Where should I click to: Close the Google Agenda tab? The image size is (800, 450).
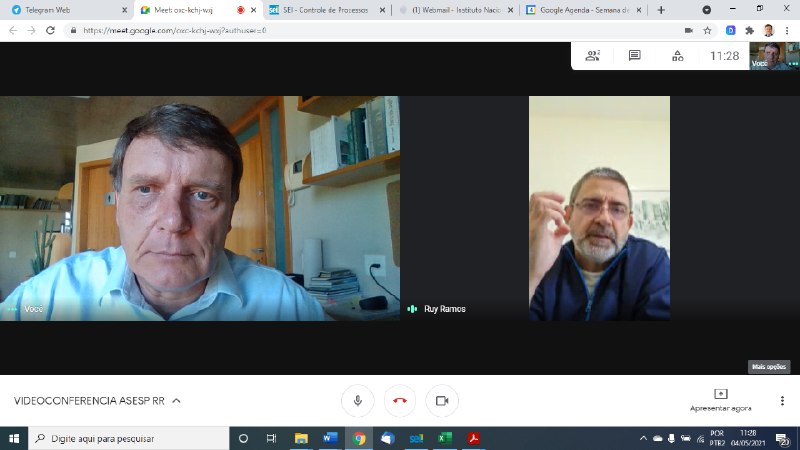pyautogui.click(x=639, y=10)
